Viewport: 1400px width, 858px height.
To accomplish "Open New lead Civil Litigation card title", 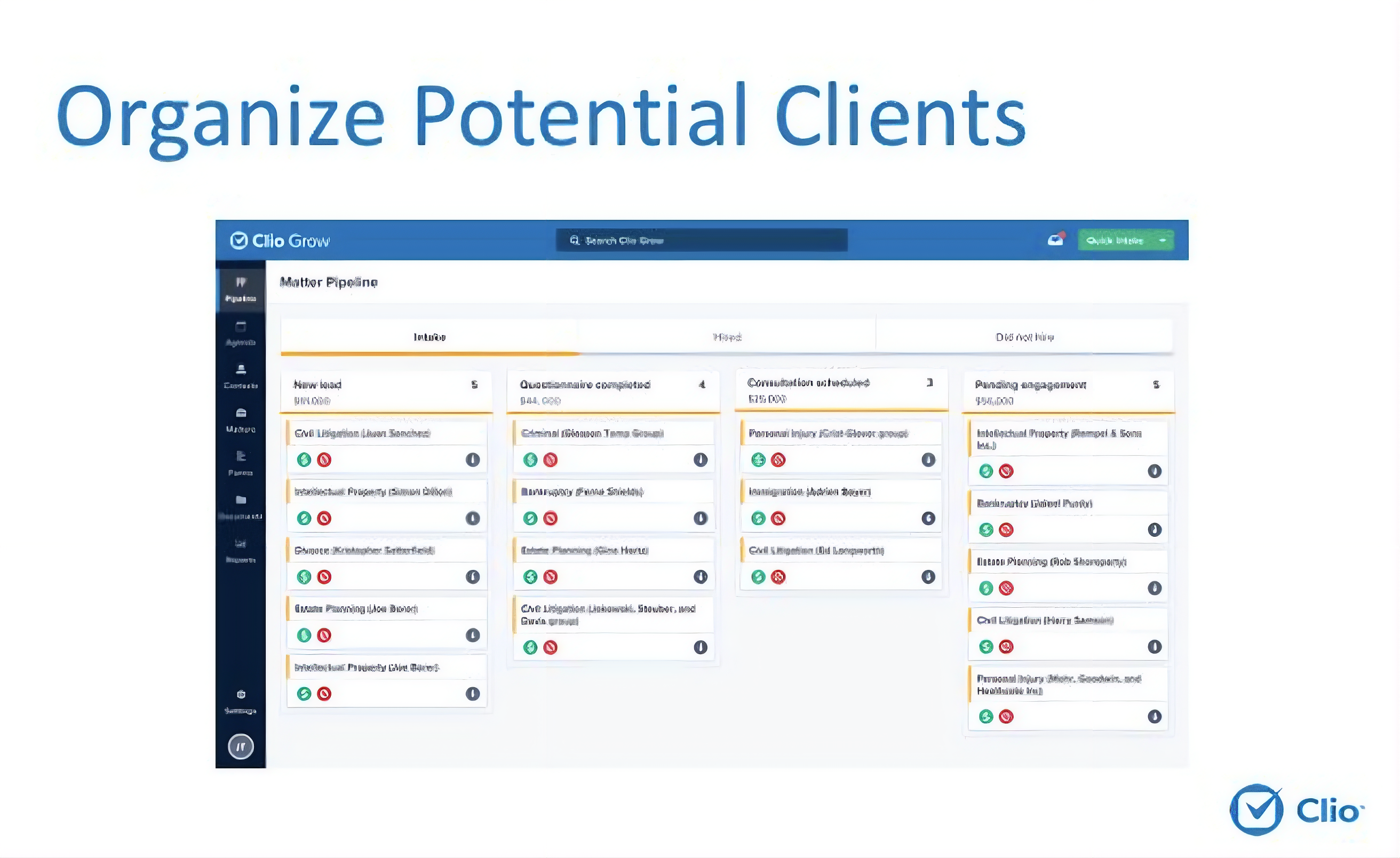I will [362, 434].
